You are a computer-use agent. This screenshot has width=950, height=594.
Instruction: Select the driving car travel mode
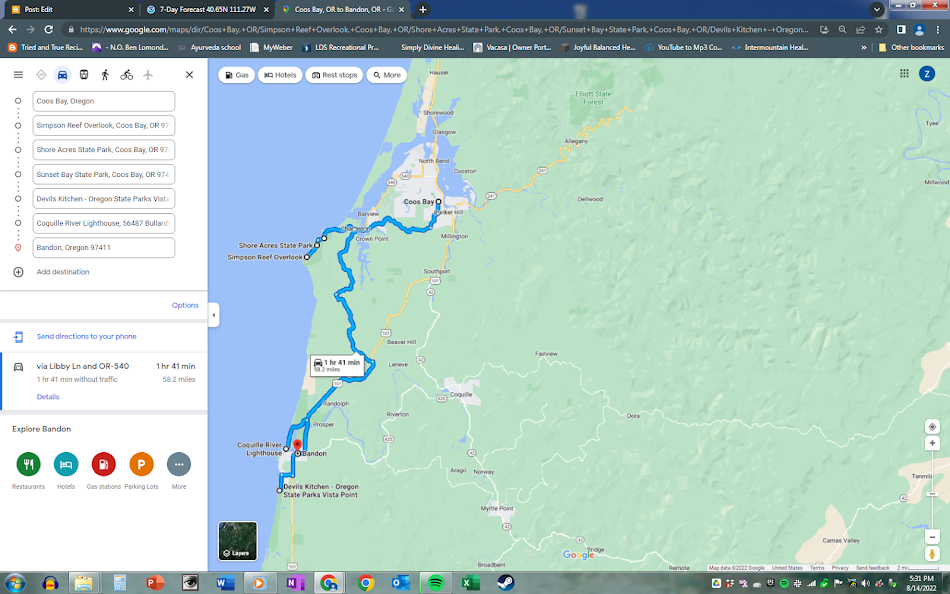[62, 75]
